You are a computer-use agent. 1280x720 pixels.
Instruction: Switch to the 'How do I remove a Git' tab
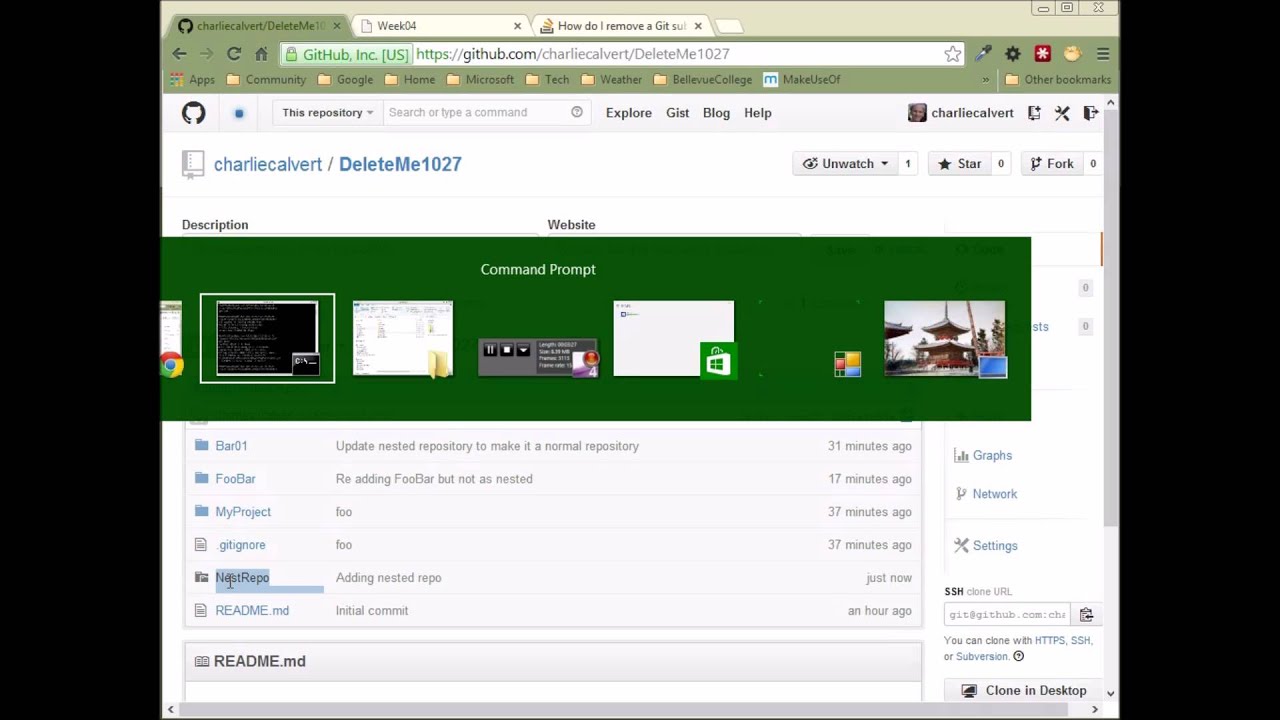click(x=622, y=26)
